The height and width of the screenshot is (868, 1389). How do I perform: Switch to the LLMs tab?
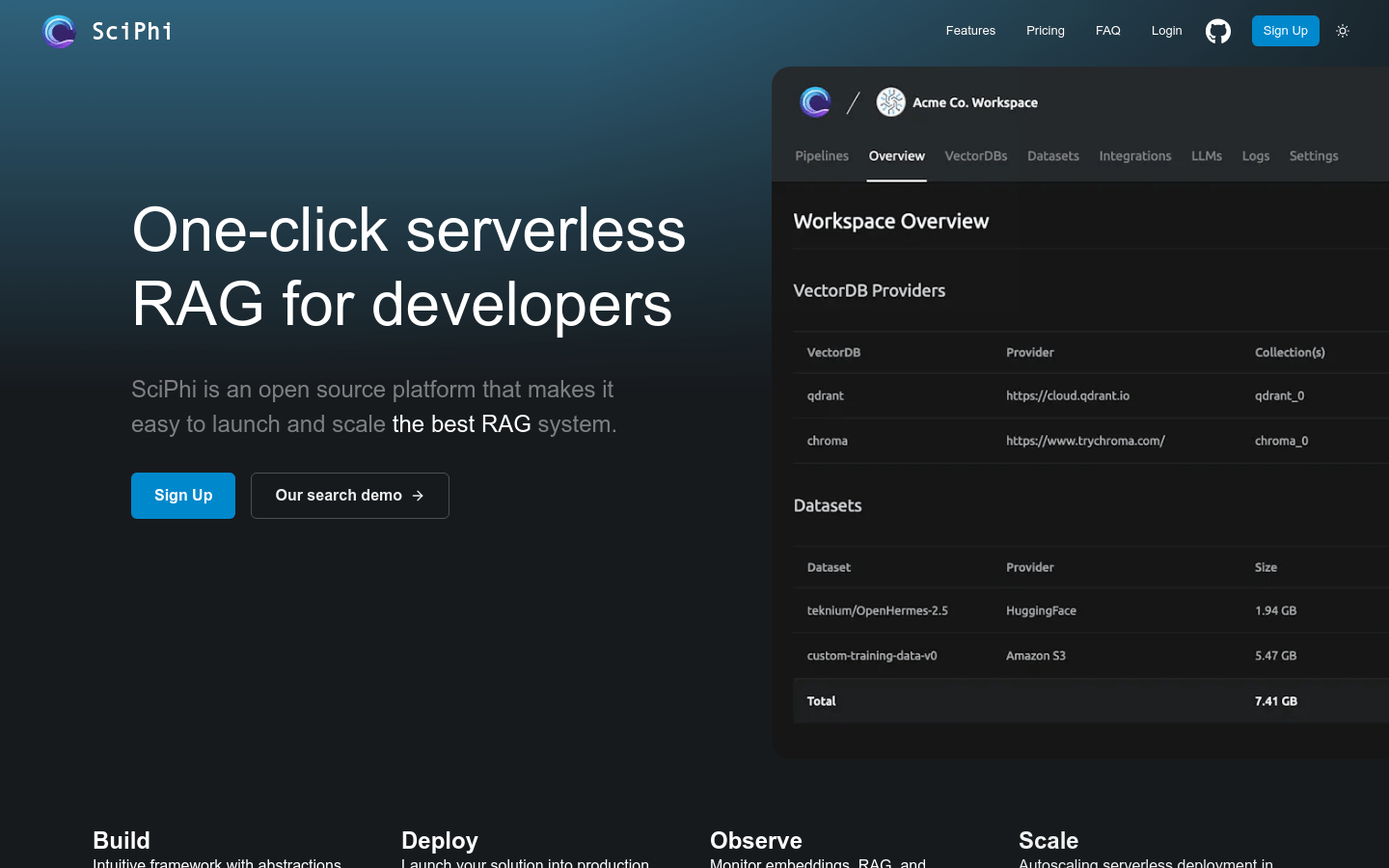[1207, 156]
